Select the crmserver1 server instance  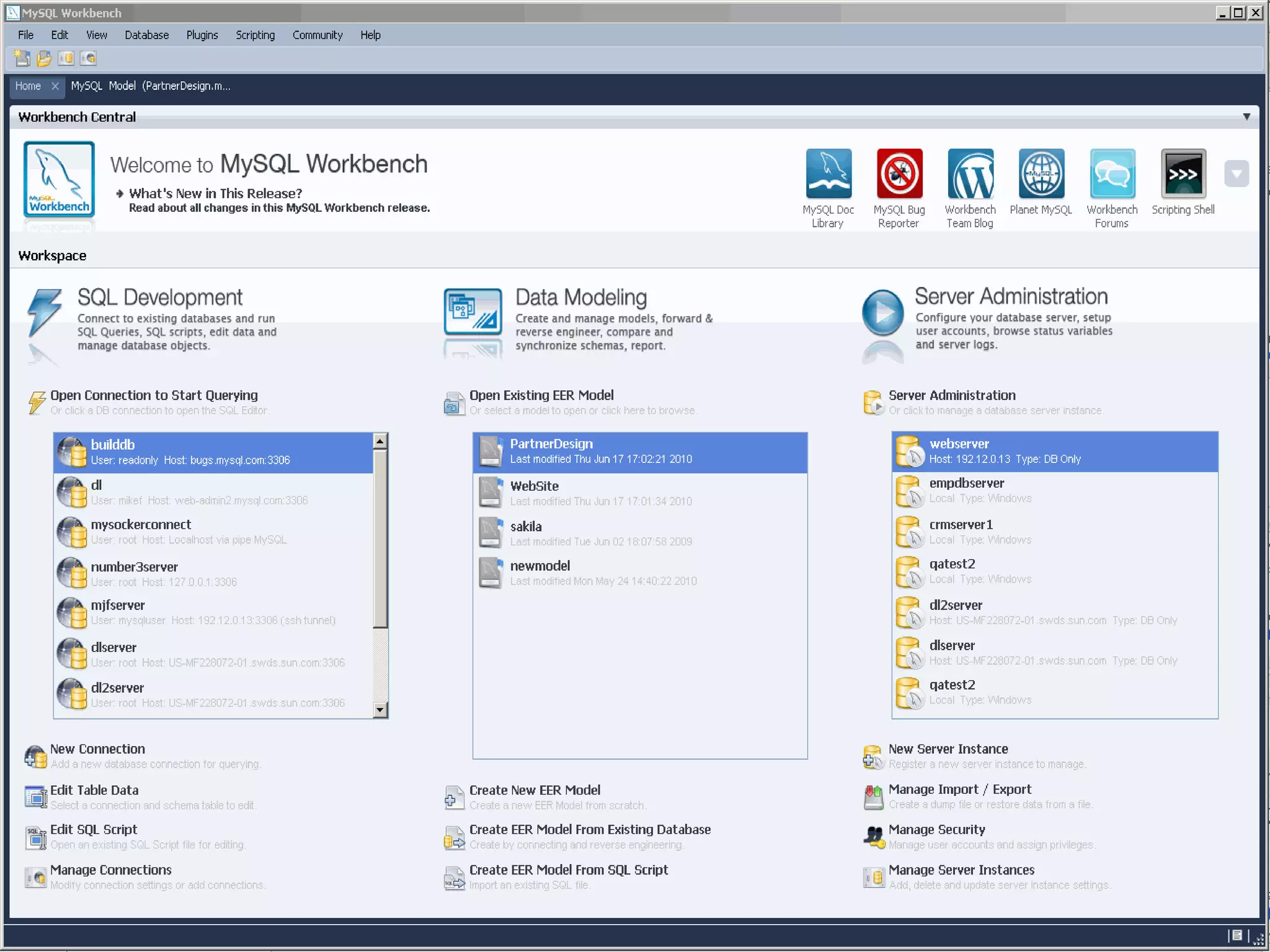click(961, 524)
